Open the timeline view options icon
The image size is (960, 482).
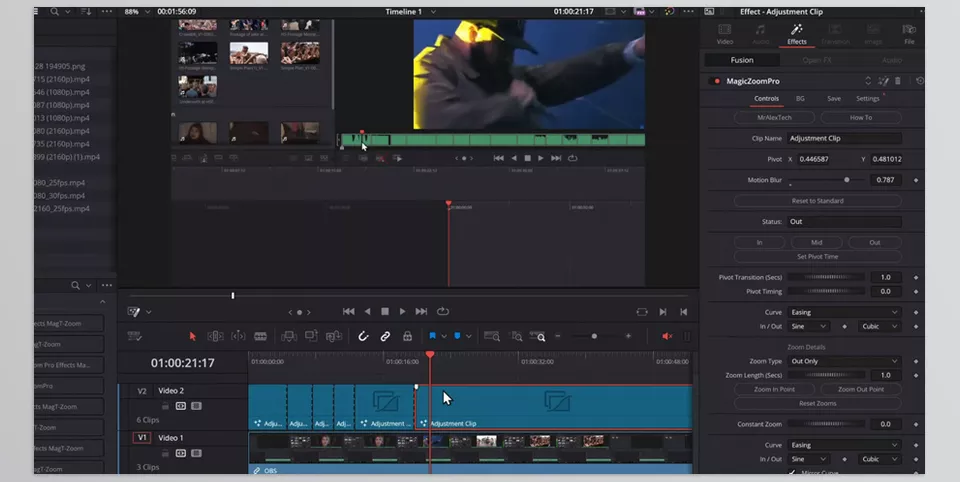click(x=135, y=336)
